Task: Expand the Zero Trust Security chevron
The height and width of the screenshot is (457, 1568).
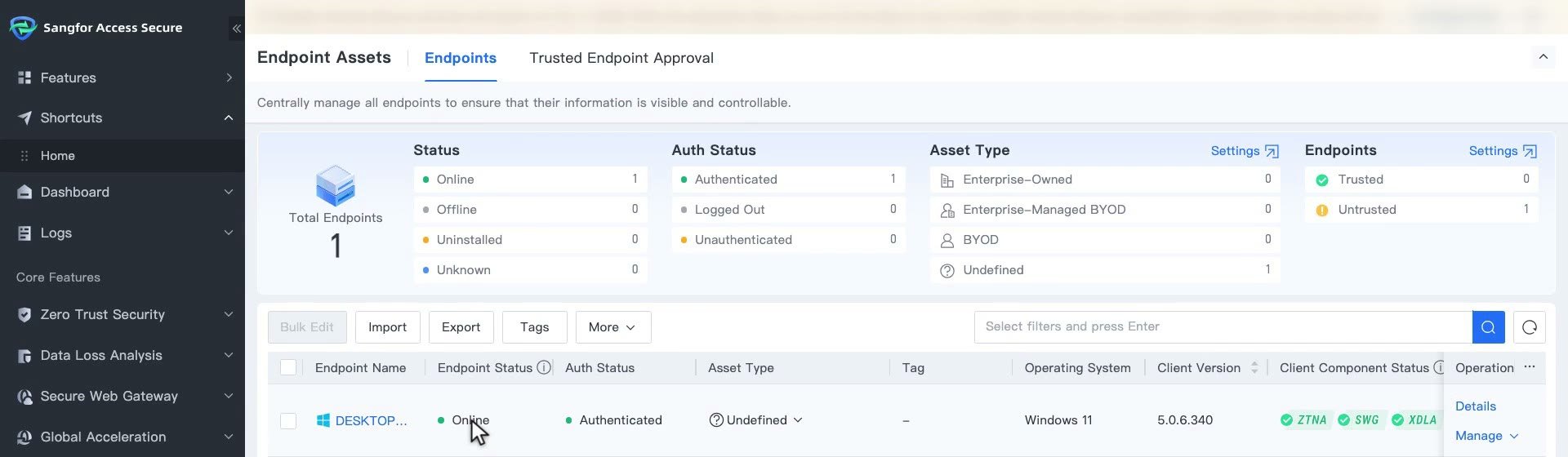Action: 229,314
